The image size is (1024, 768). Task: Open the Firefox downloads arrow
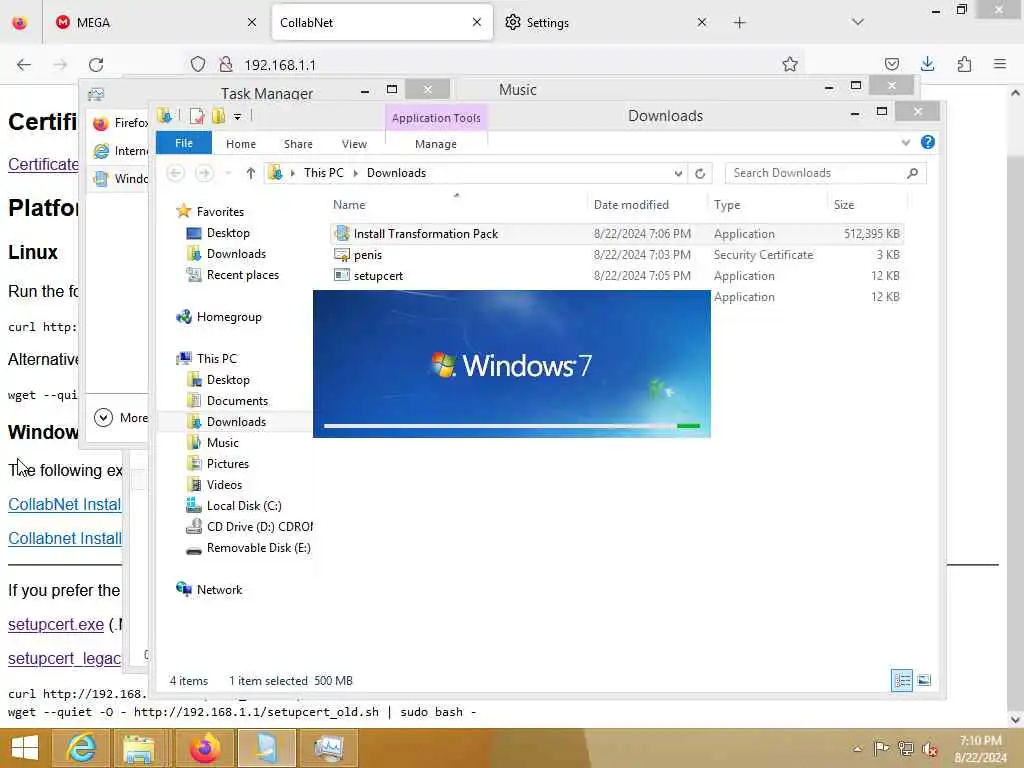coord(927,64)
